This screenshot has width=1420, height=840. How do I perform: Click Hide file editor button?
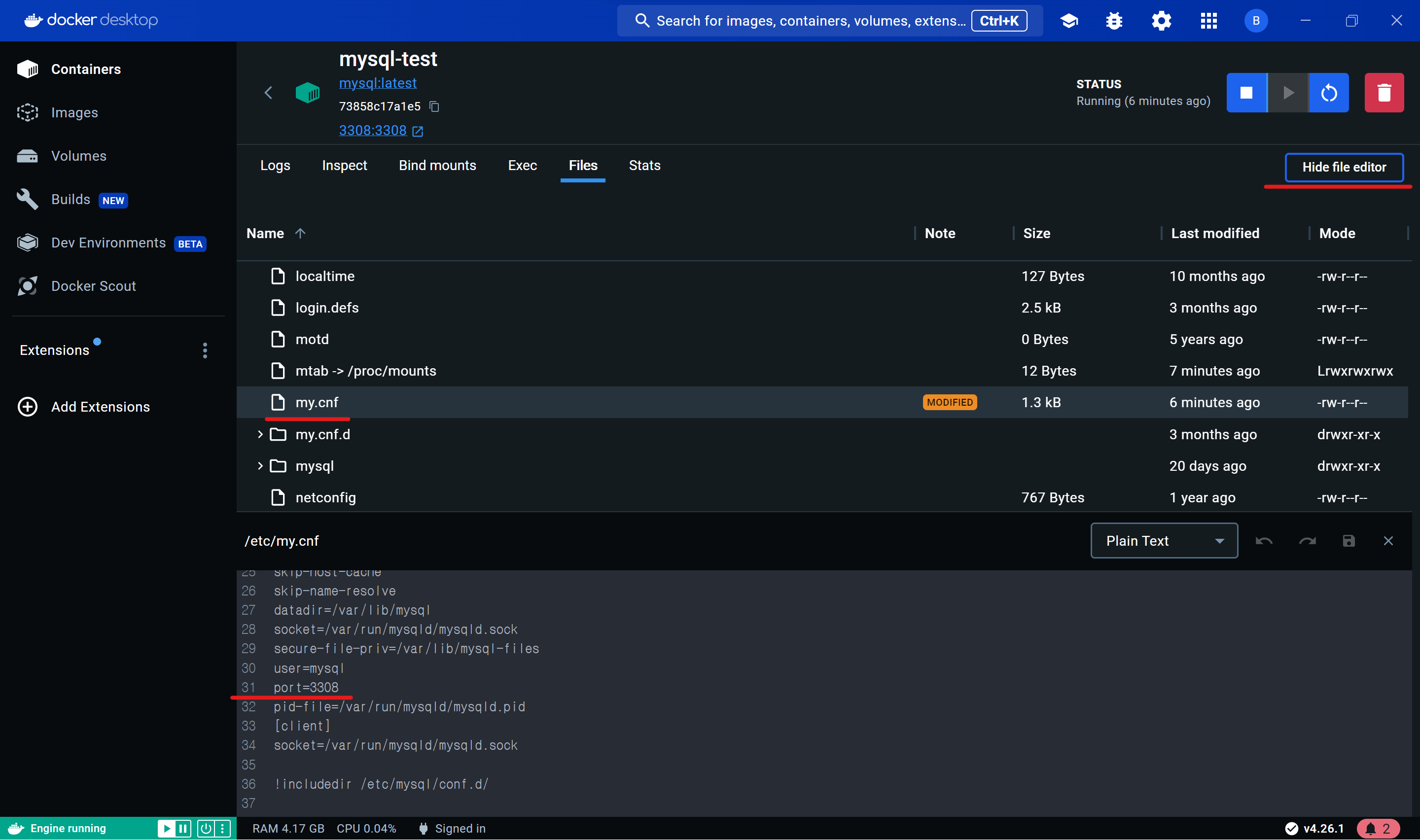pyautogui.click(x=1344, y=167)
